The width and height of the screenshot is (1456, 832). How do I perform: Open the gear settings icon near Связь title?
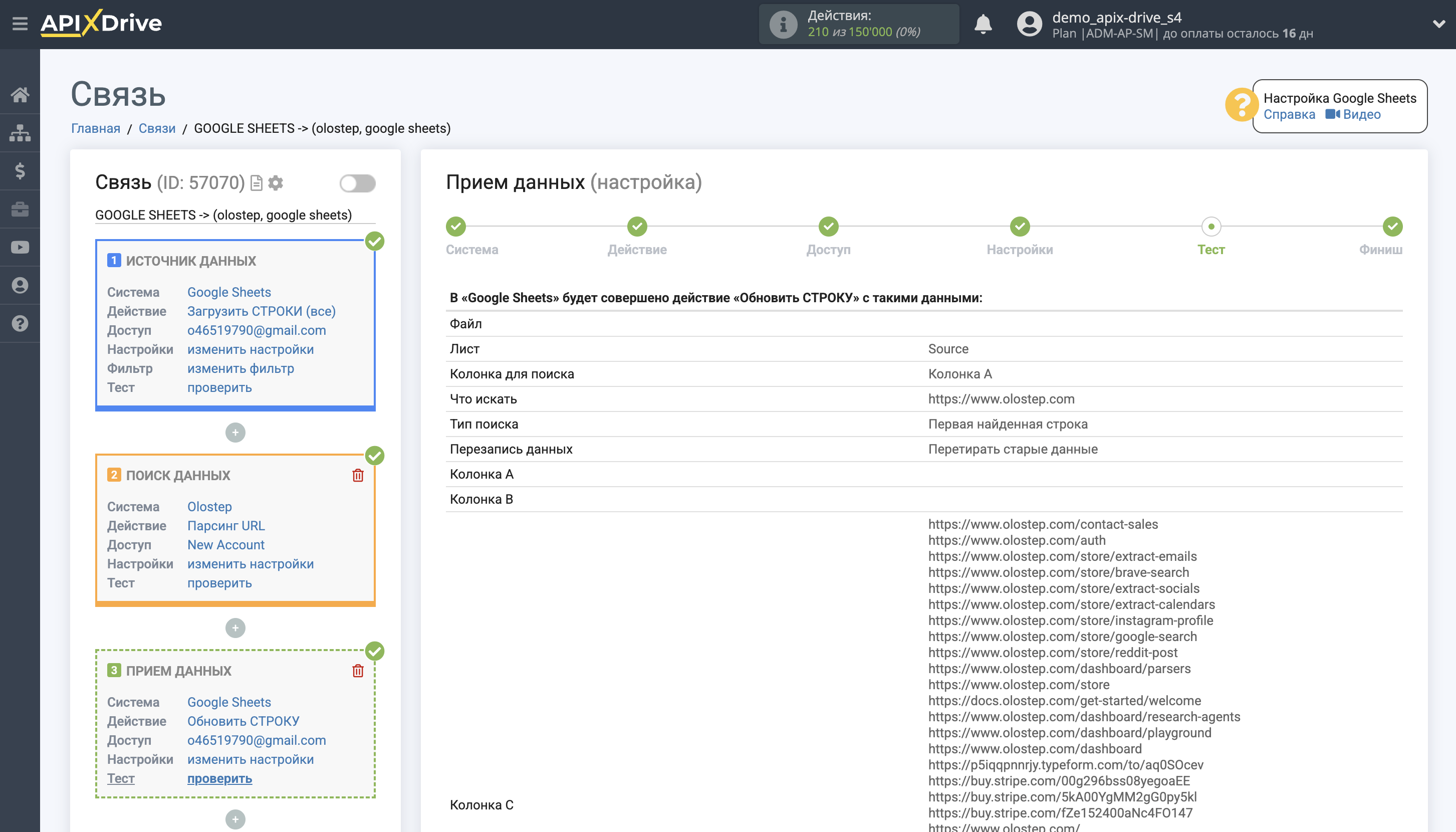(276, 183)
